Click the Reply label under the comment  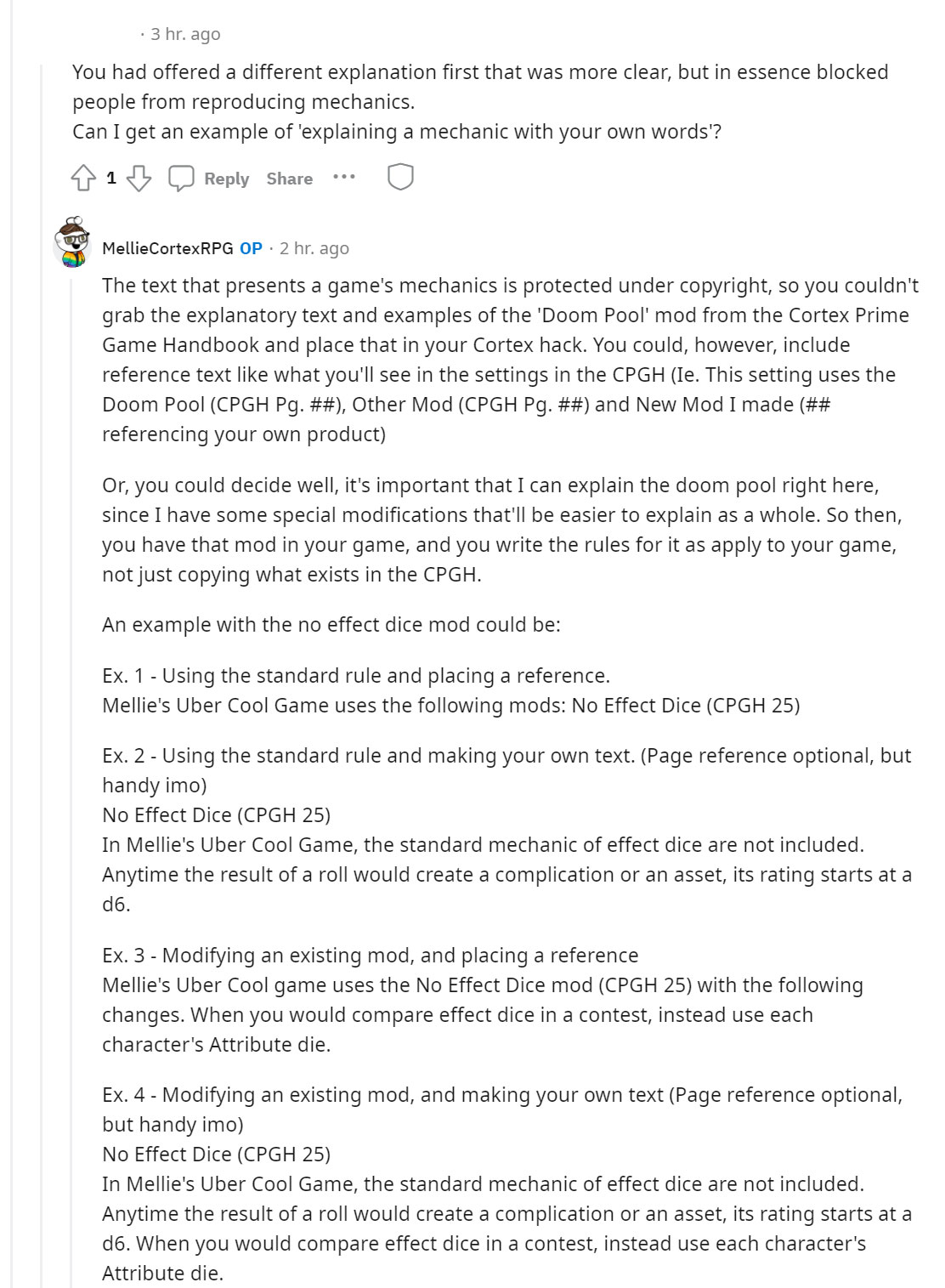coord(226,179)
